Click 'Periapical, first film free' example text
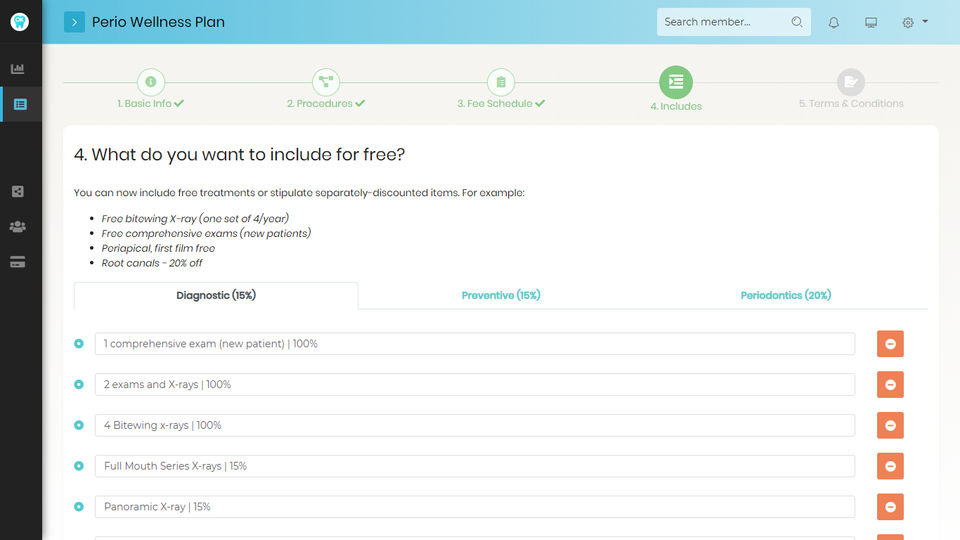 tap(158, 248)
